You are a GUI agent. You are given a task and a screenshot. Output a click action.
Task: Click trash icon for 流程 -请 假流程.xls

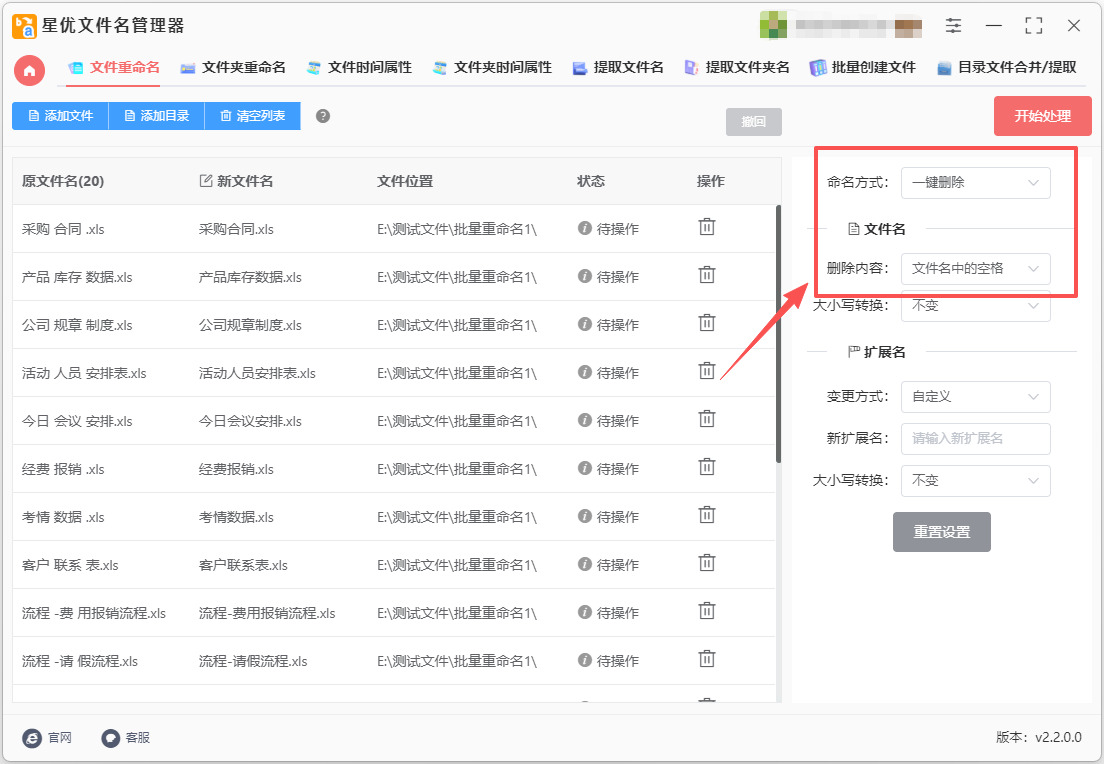pos(706,658)
